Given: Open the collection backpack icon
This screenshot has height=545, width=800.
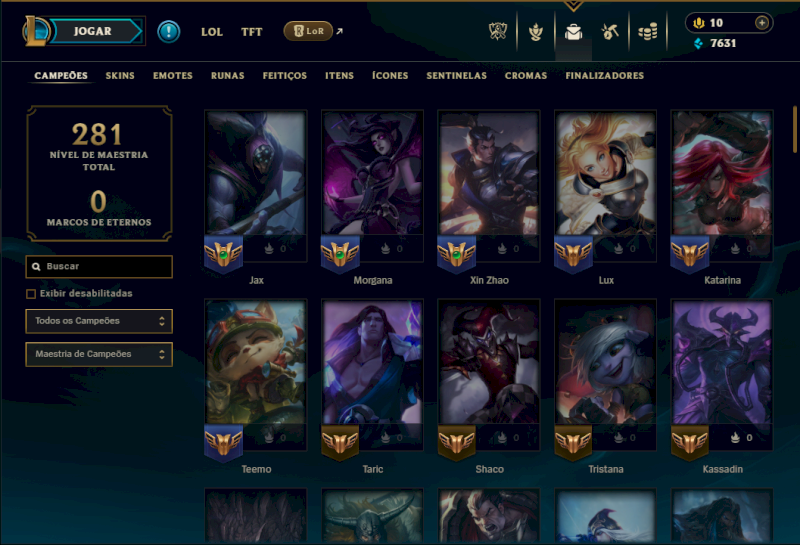Looking at the screenshot, I should pyautogui.click(x=573, y=32).
